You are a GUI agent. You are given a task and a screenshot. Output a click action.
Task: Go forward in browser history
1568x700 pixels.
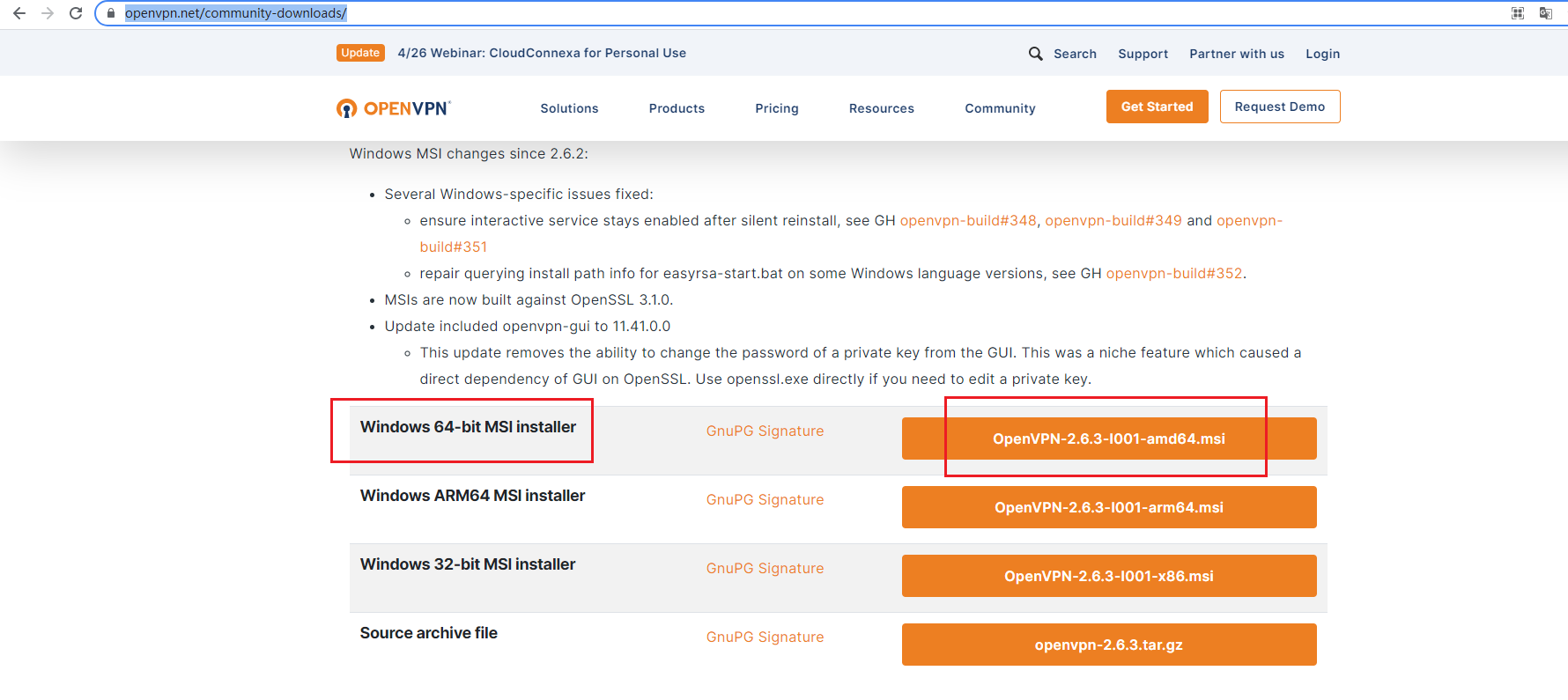pos(48,13)
